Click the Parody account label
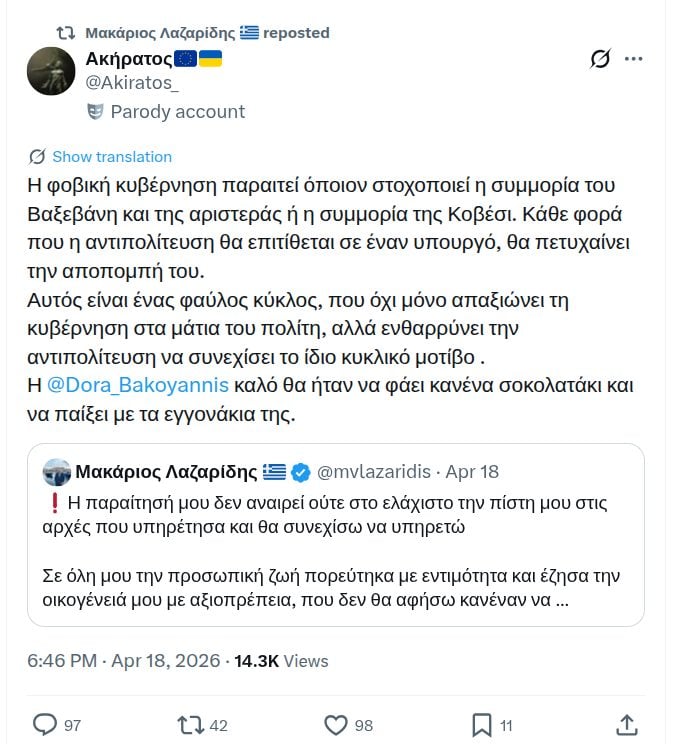The height and width of the screenshot is (744, 679). pyautogui.click(x=177, y=112)
